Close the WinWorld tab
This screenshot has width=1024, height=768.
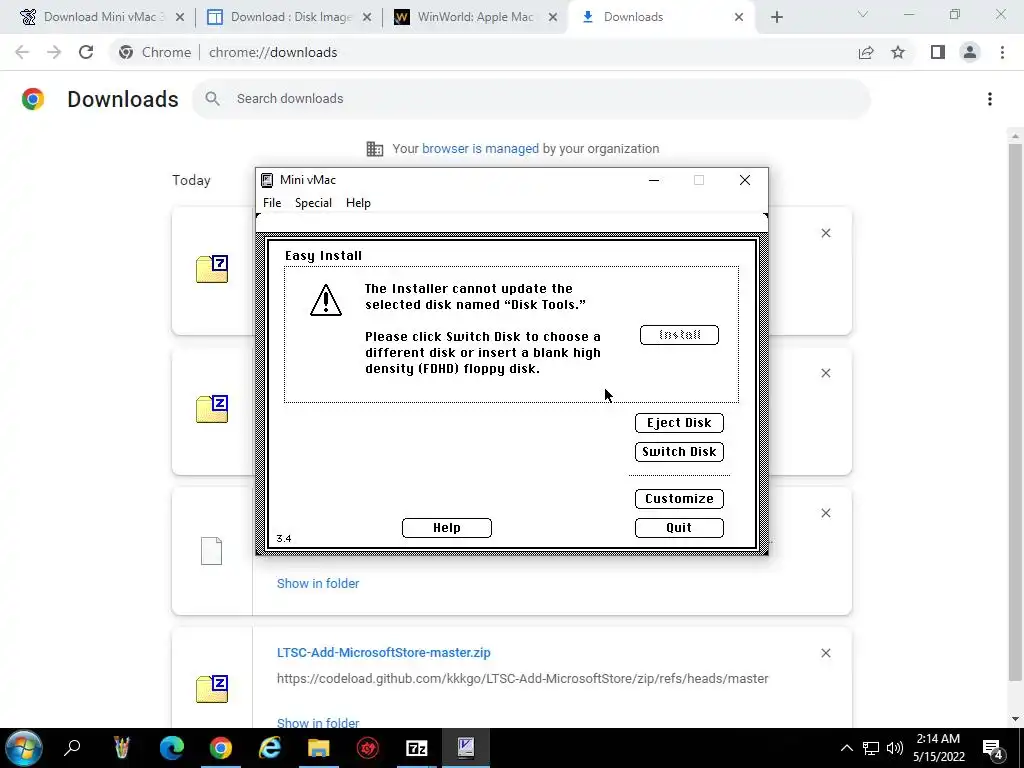coord(553,17)
